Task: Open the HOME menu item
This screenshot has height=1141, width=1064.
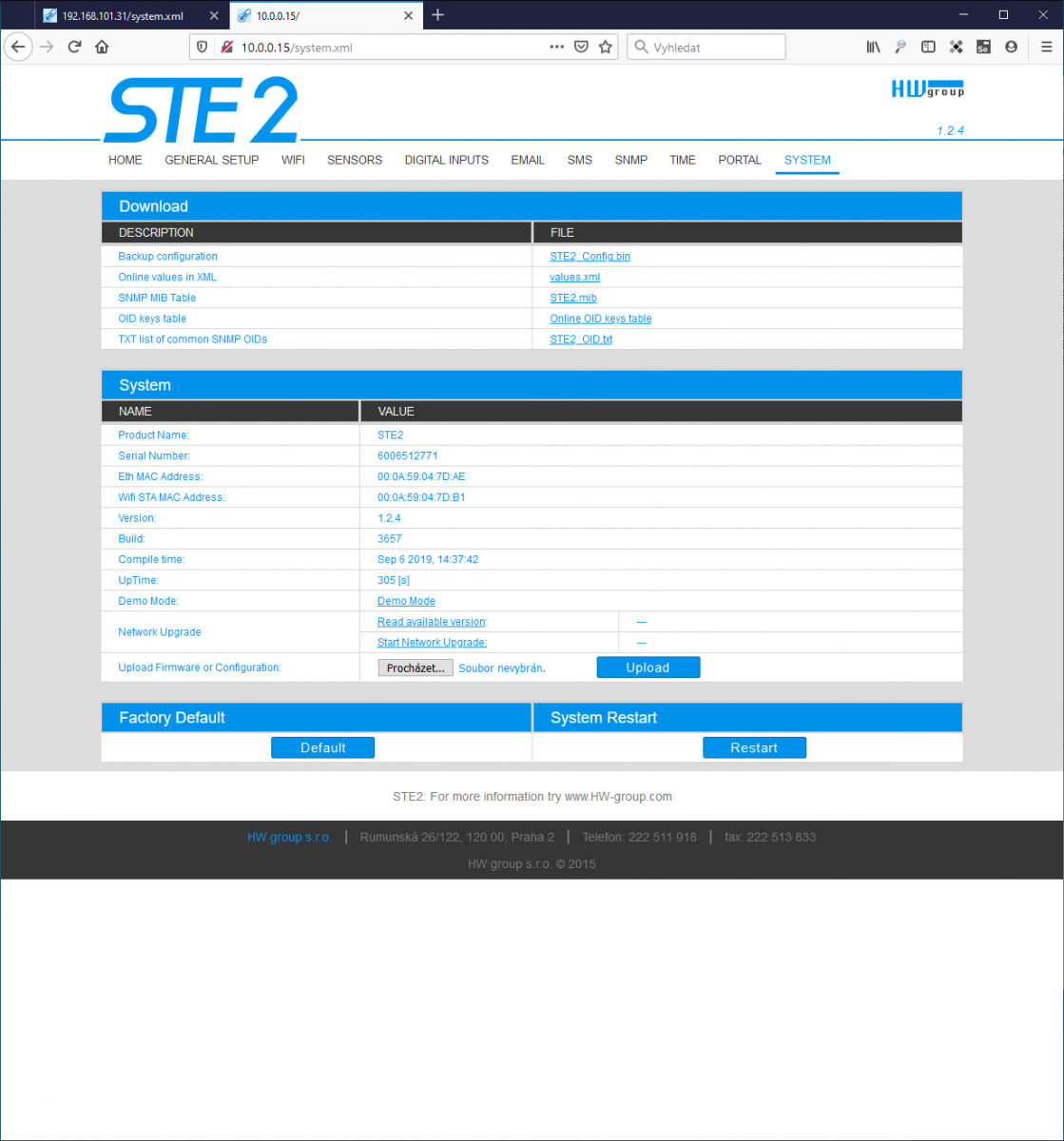Action: 126,160
